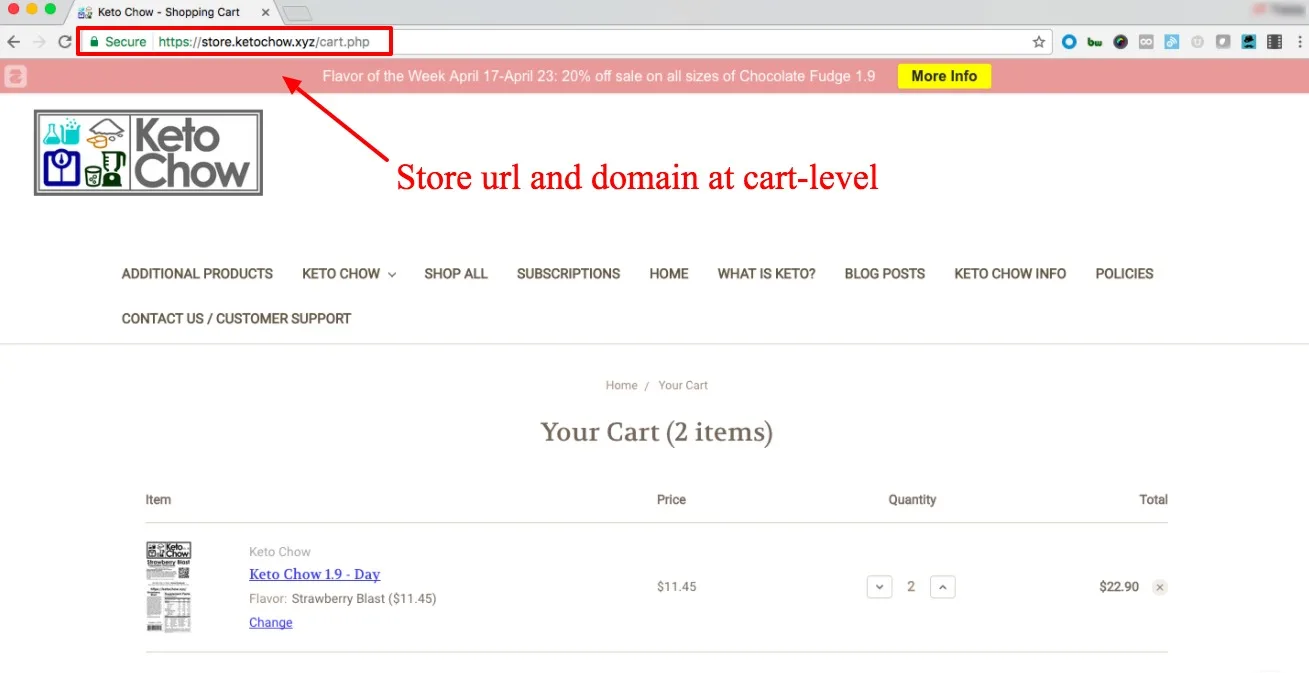Select SHOP ALL from the navigation menu
The image size is (1309, 673).
(x=456, y=273)
